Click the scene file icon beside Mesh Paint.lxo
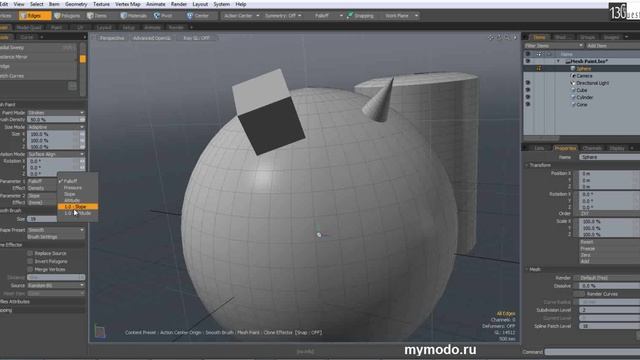Viewport: 640px width, 360px height. (x=568, y=61)
